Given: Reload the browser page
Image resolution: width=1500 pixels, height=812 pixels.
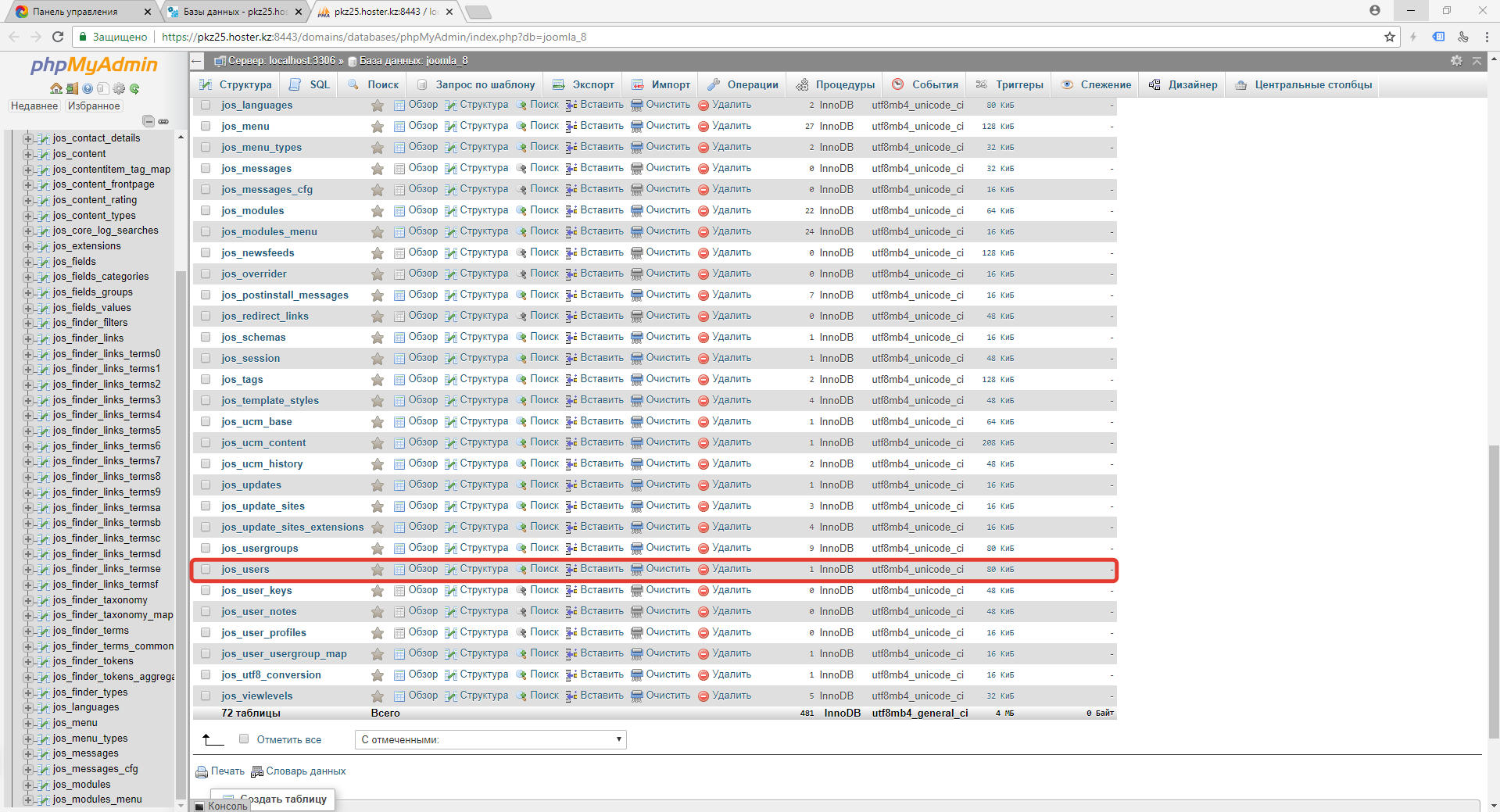Looking at the screenshot, I should (57, 37).
